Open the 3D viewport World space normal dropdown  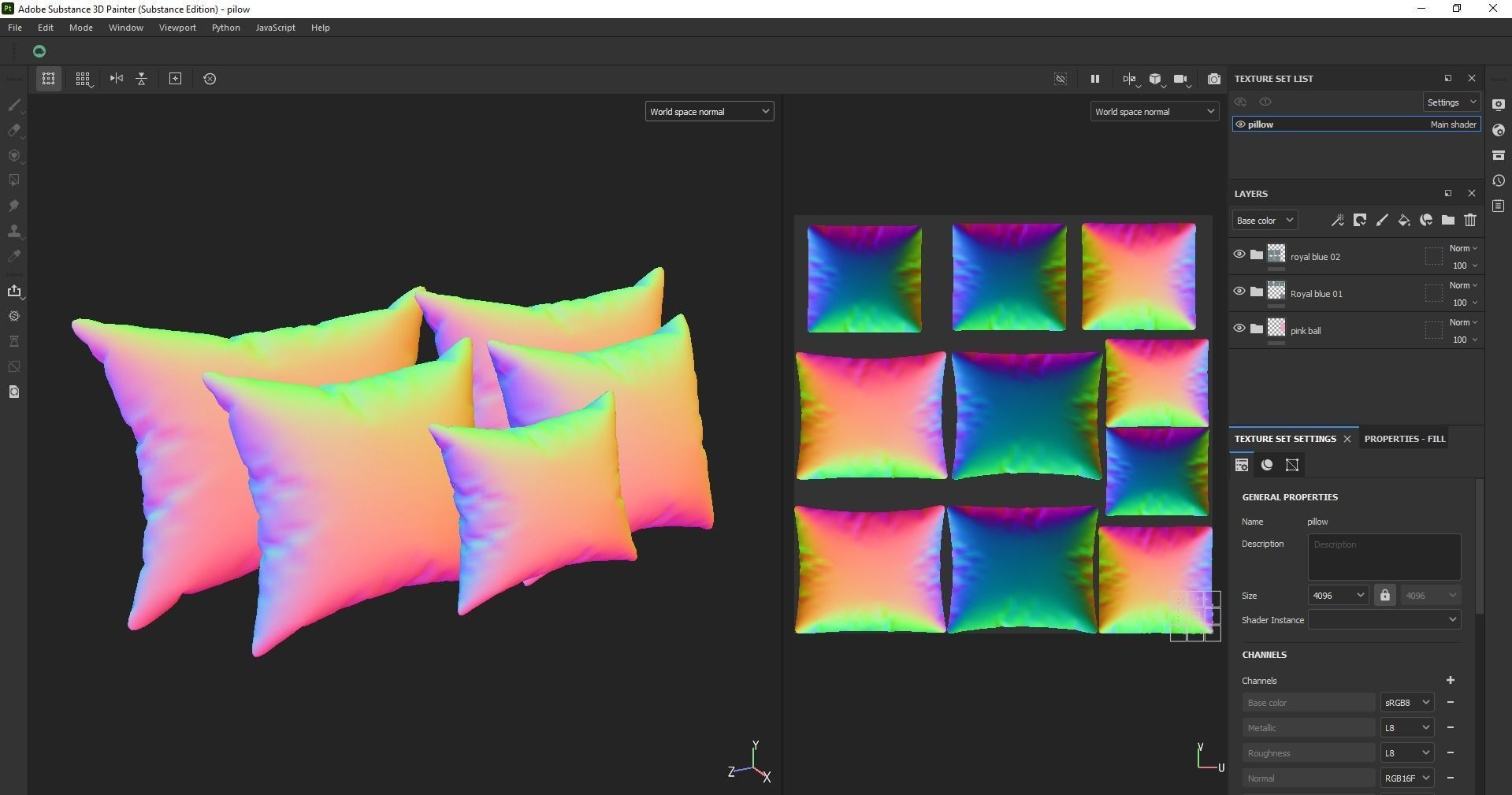(x=709, y=112)
